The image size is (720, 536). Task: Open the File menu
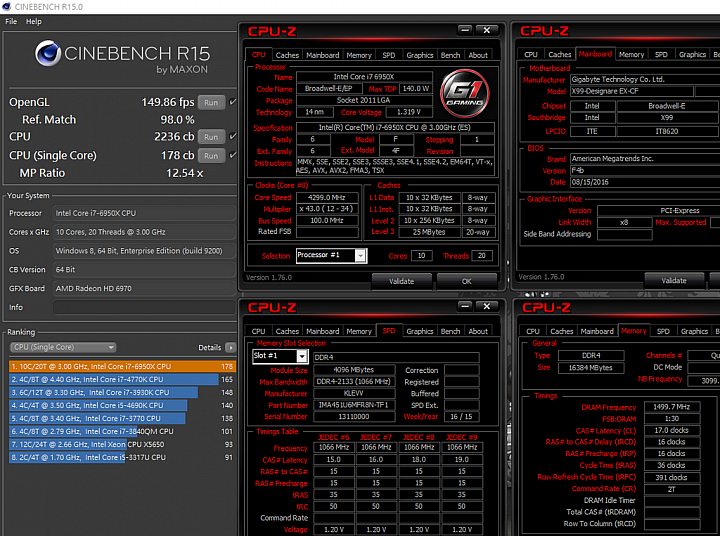[x=11, y=22]
